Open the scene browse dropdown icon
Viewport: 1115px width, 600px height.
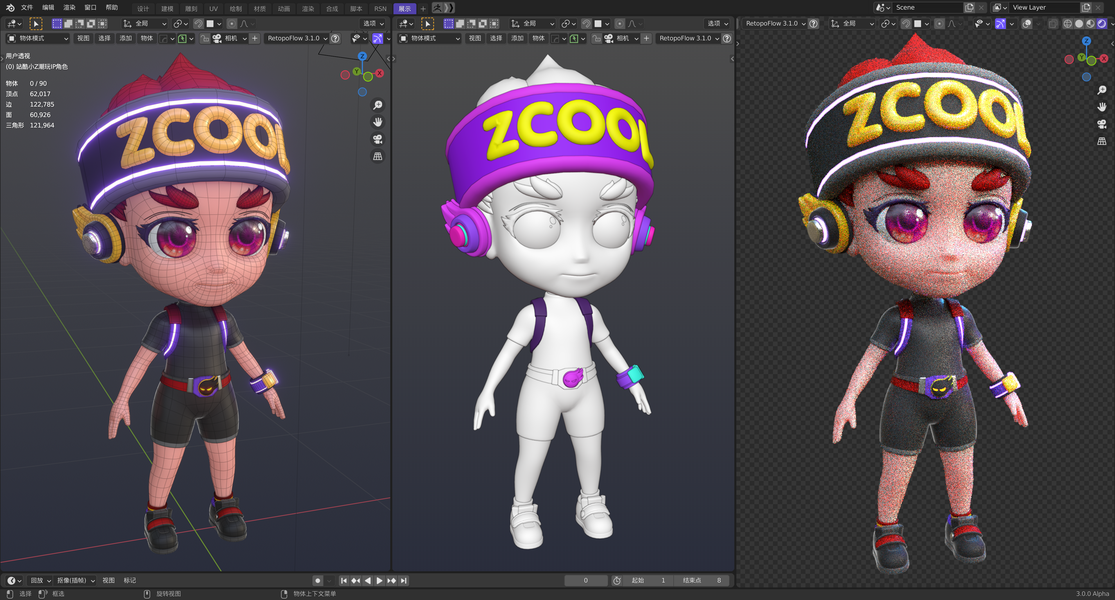[882, 8]
